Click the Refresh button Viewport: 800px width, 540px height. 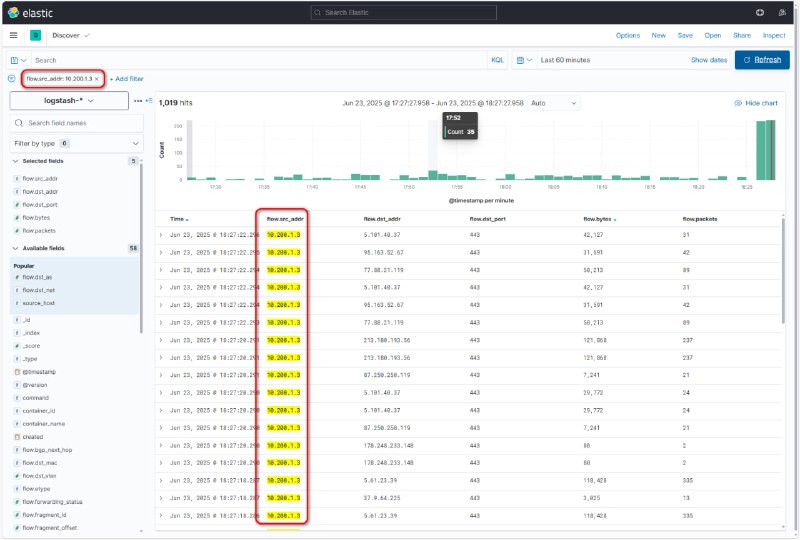click(x=762, y=60)
